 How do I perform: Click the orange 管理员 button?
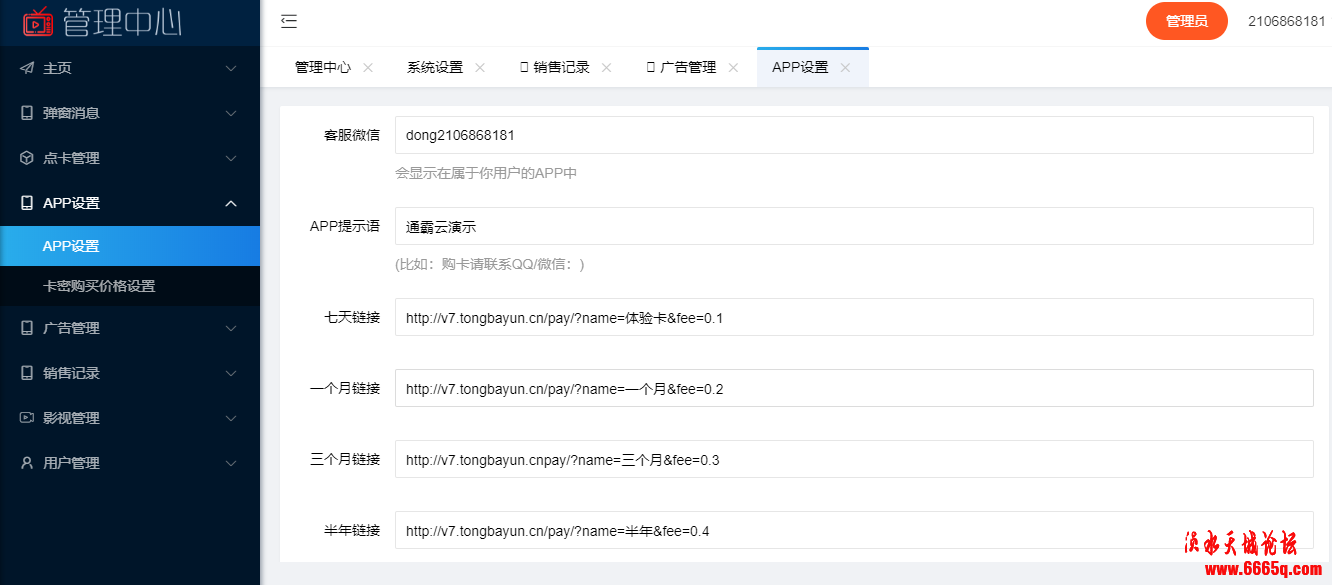(1187, 21)
